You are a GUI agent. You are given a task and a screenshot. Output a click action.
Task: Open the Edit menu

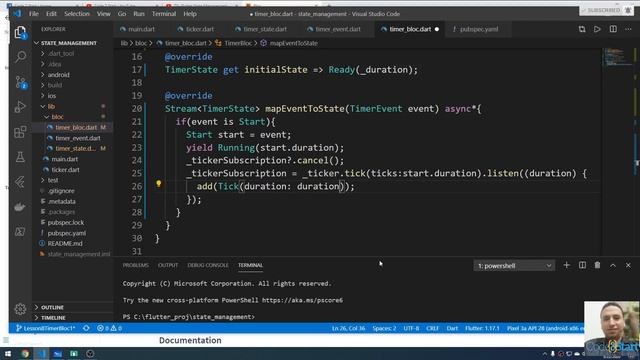coord(51,14)
